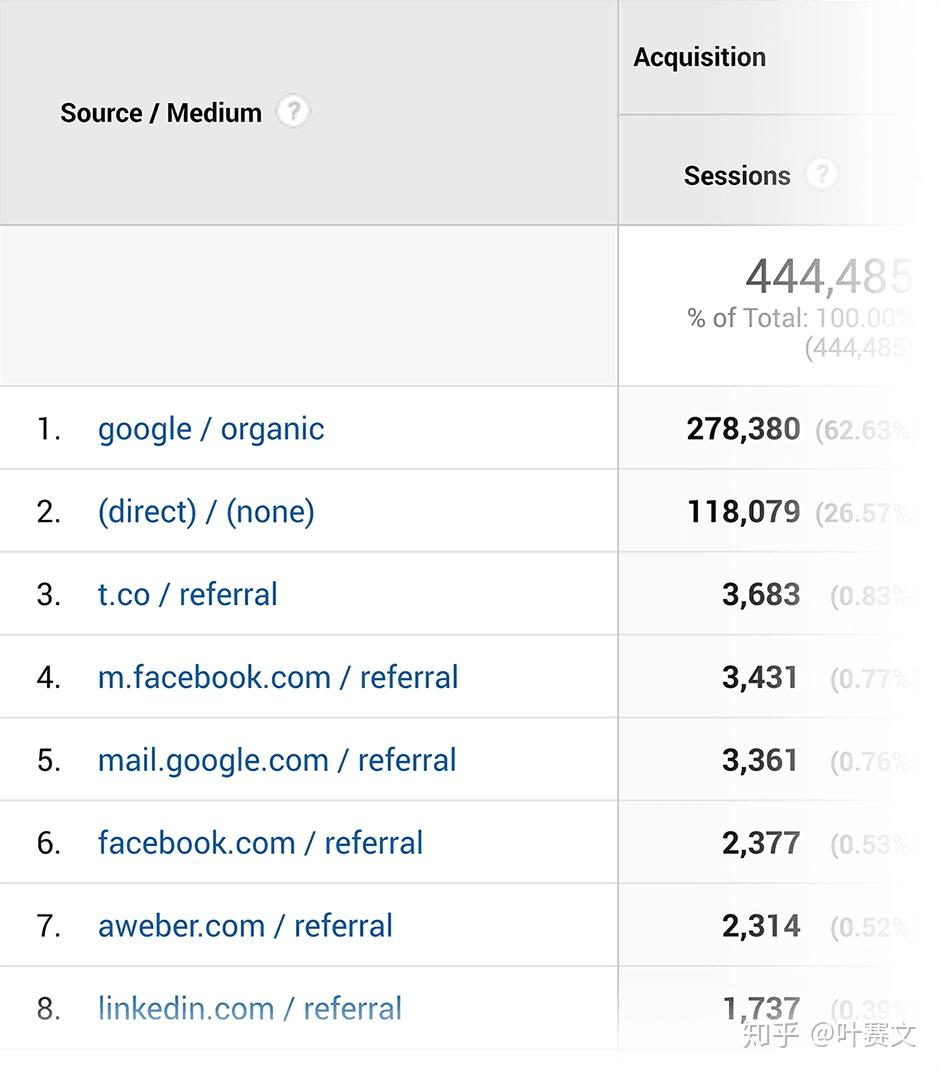Image resolution: width=940 pixels, height=1073 pixels.
Task: Select the Acquisition column group header
Action: coord(699,57)
